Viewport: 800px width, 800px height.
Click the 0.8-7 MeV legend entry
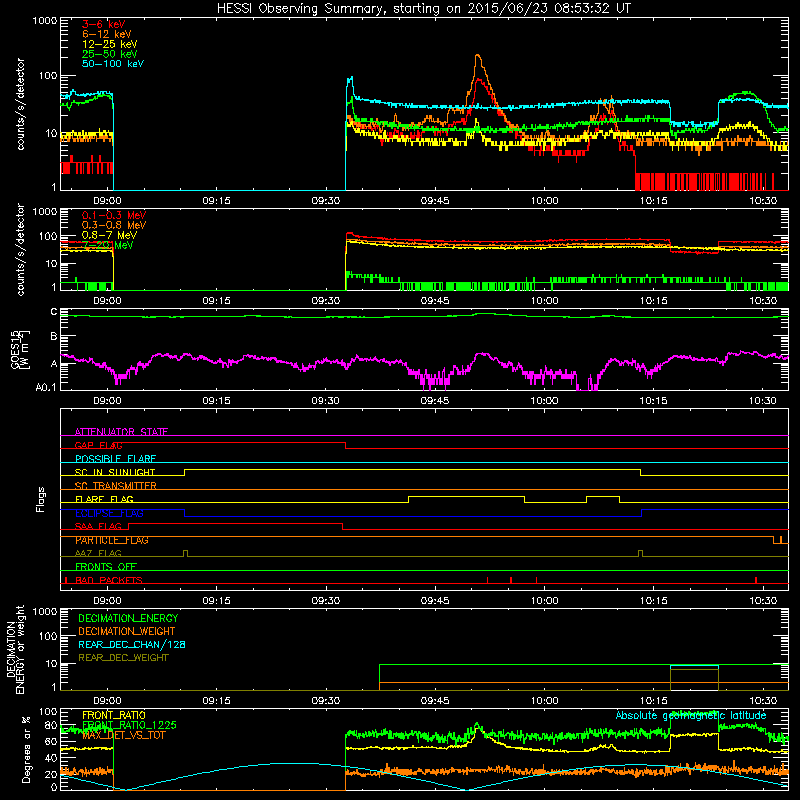tap(109, 235)
